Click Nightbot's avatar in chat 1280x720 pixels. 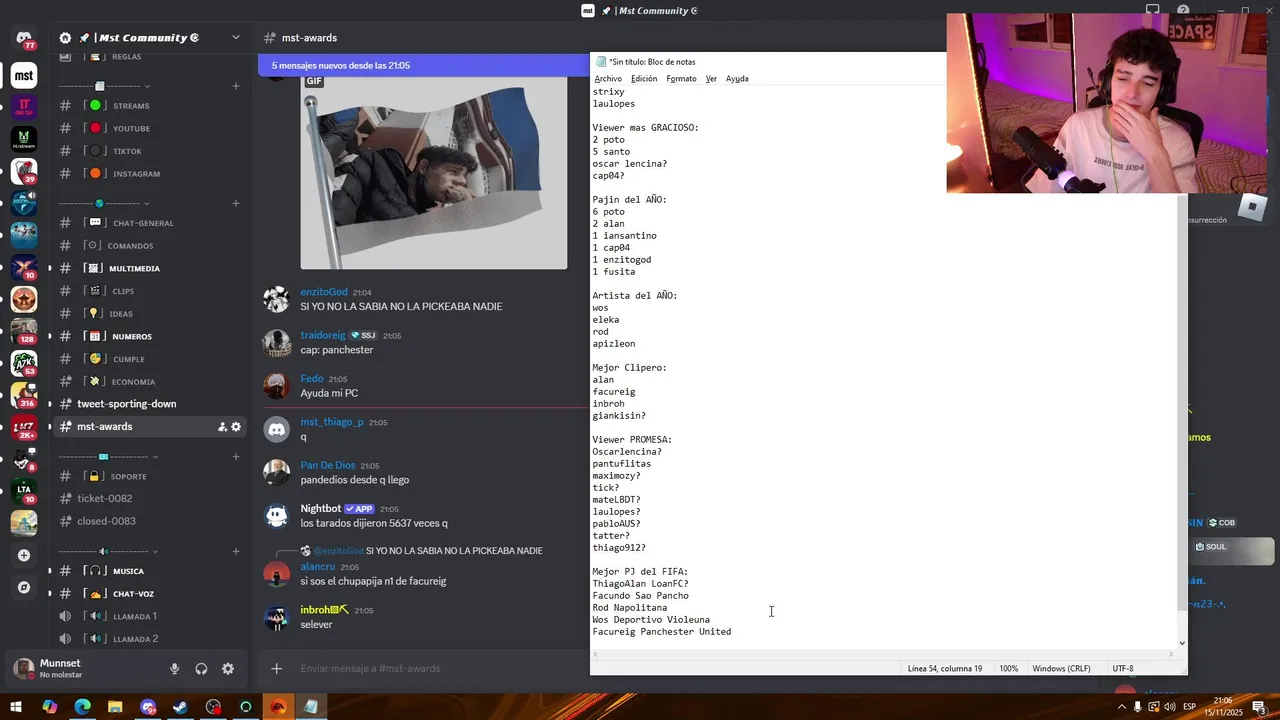pos(276,515)
